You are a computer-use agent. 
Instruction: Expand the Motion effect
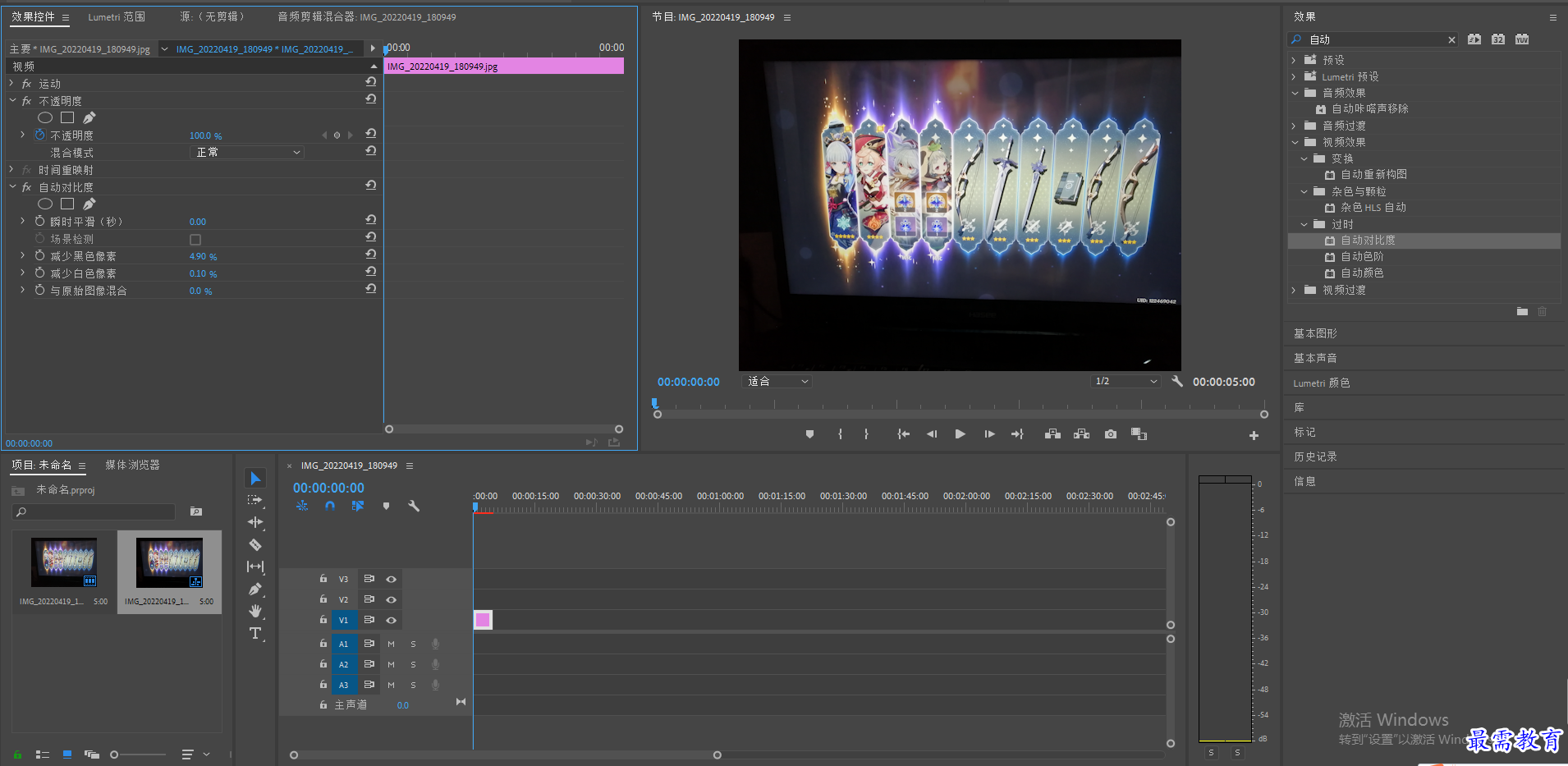(11, 83)
